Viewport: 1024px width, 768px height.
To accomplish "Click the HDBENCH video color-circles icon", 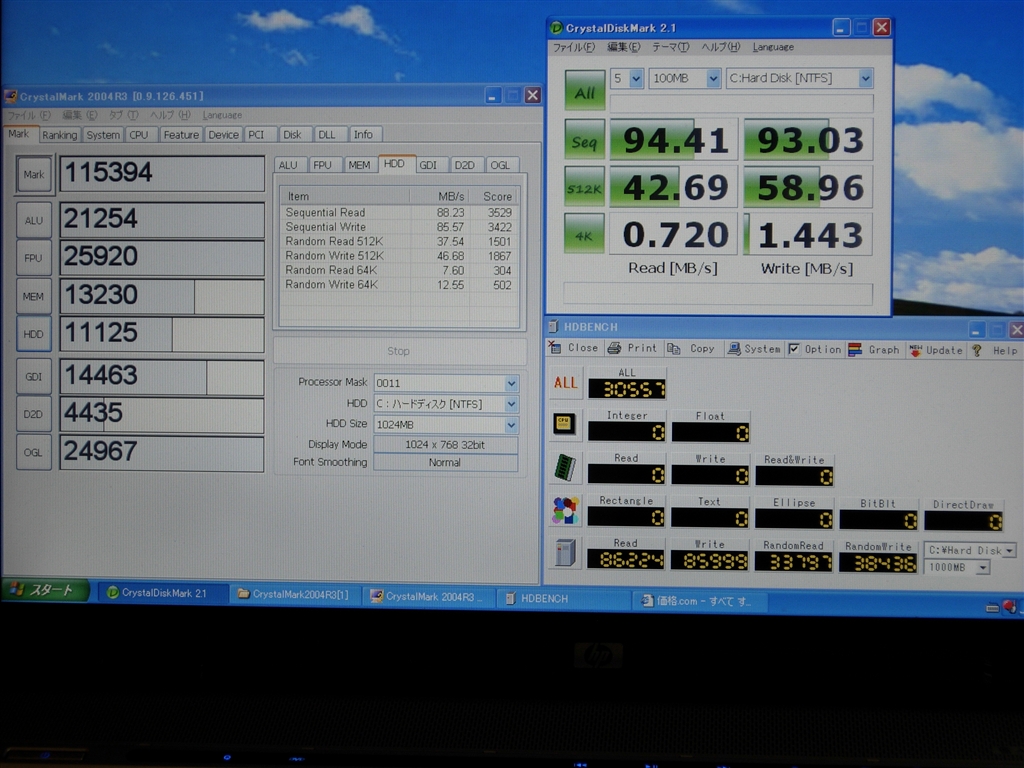I will click(565, 511).
